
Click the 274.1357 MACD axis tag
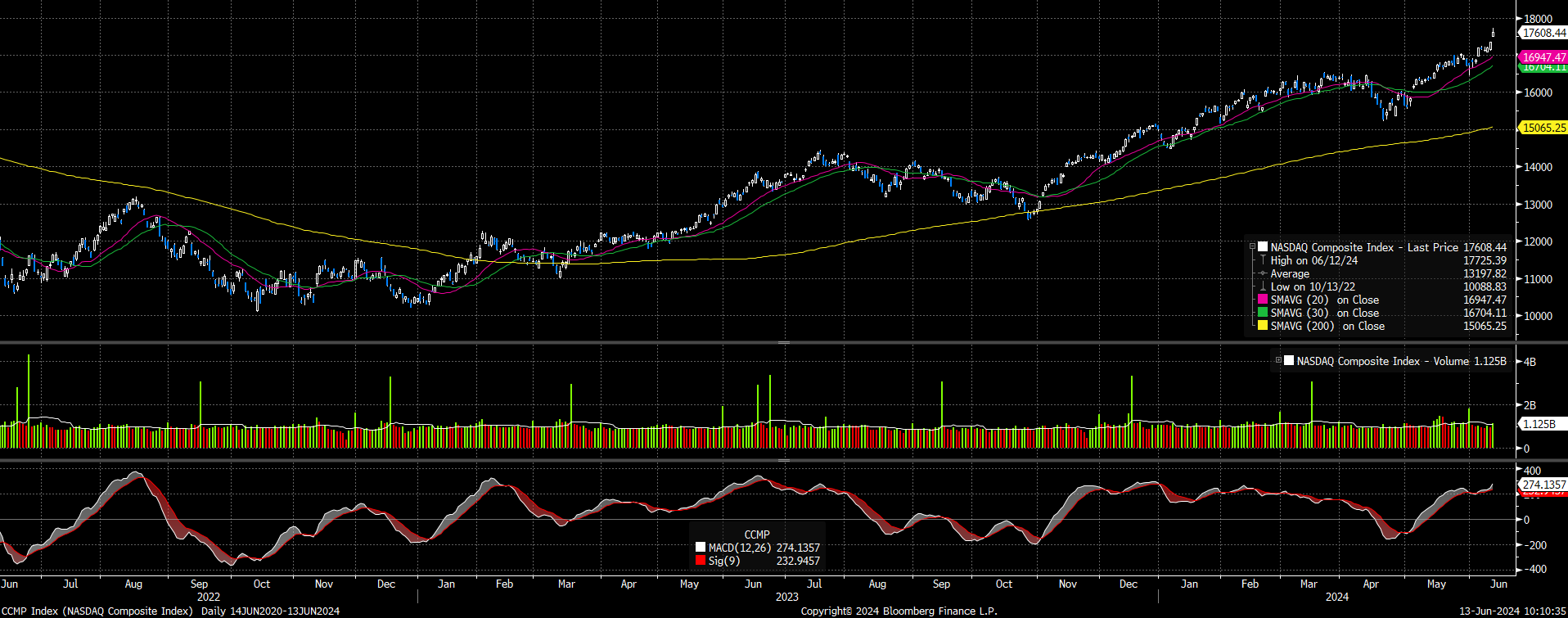pos(1543,485)
